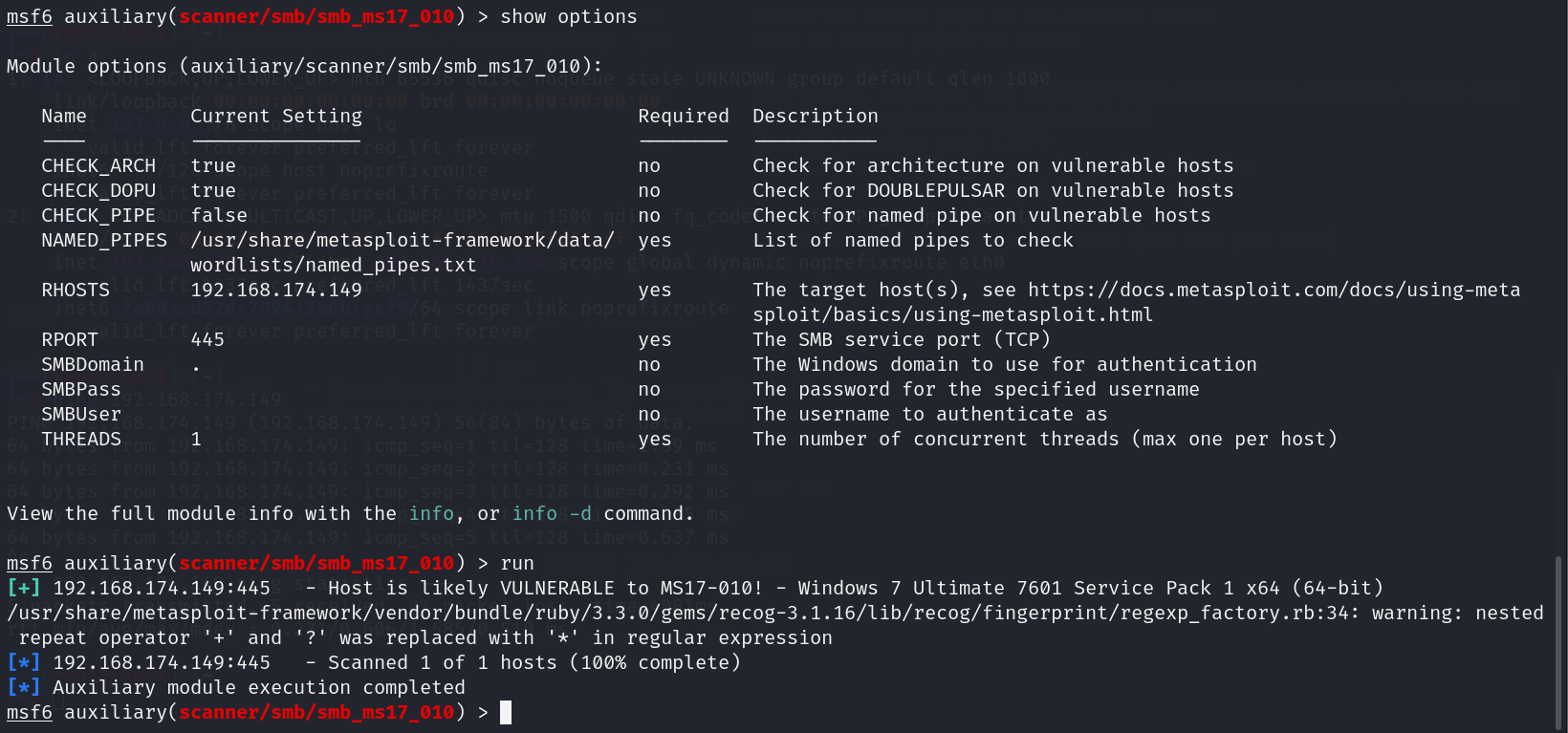Click the CHECK_PIPE 'false' setting value
The width and height of the screenshot is (1568, 733).
(x=219, y=215)
